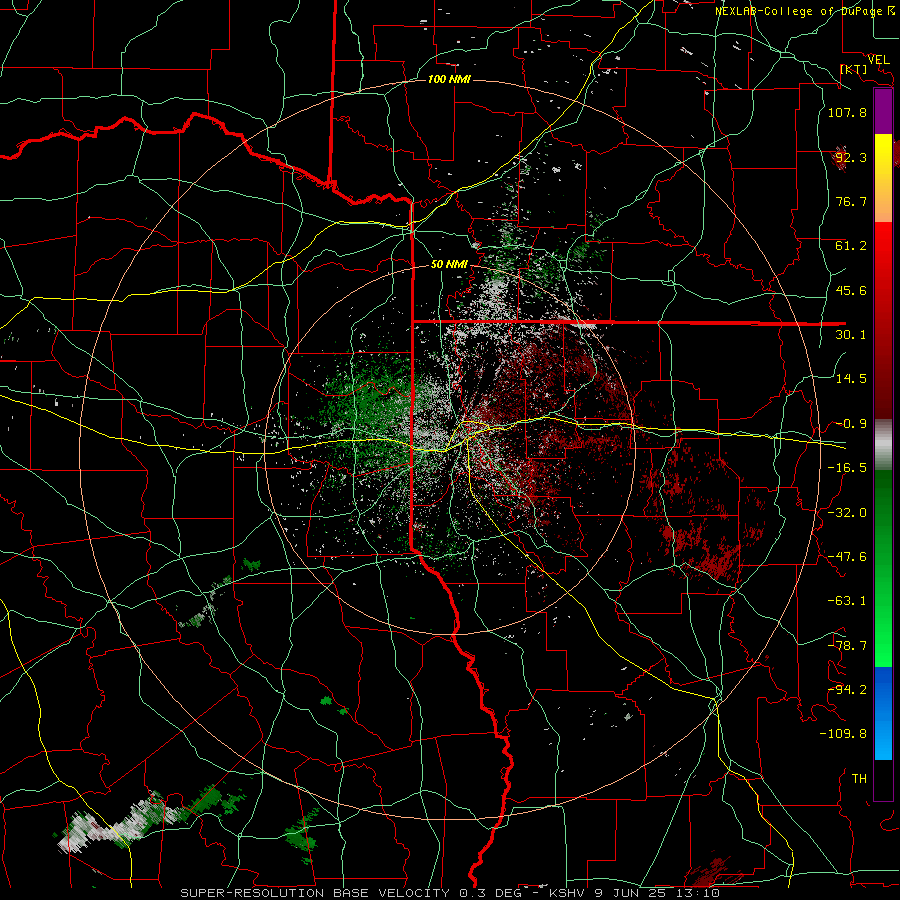
Task: Click the TH threshold label in legend
Action: point(859,779)
